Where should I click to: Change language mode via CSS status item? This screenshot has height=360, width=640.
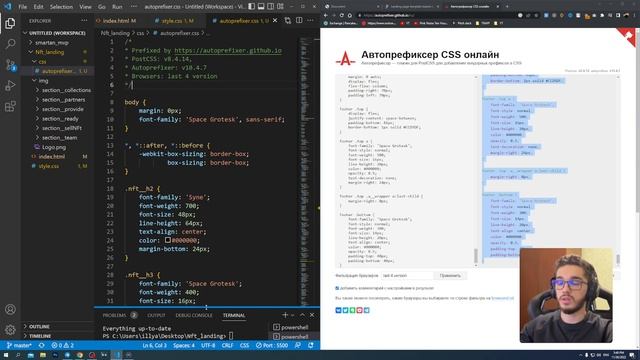(244, 345)
